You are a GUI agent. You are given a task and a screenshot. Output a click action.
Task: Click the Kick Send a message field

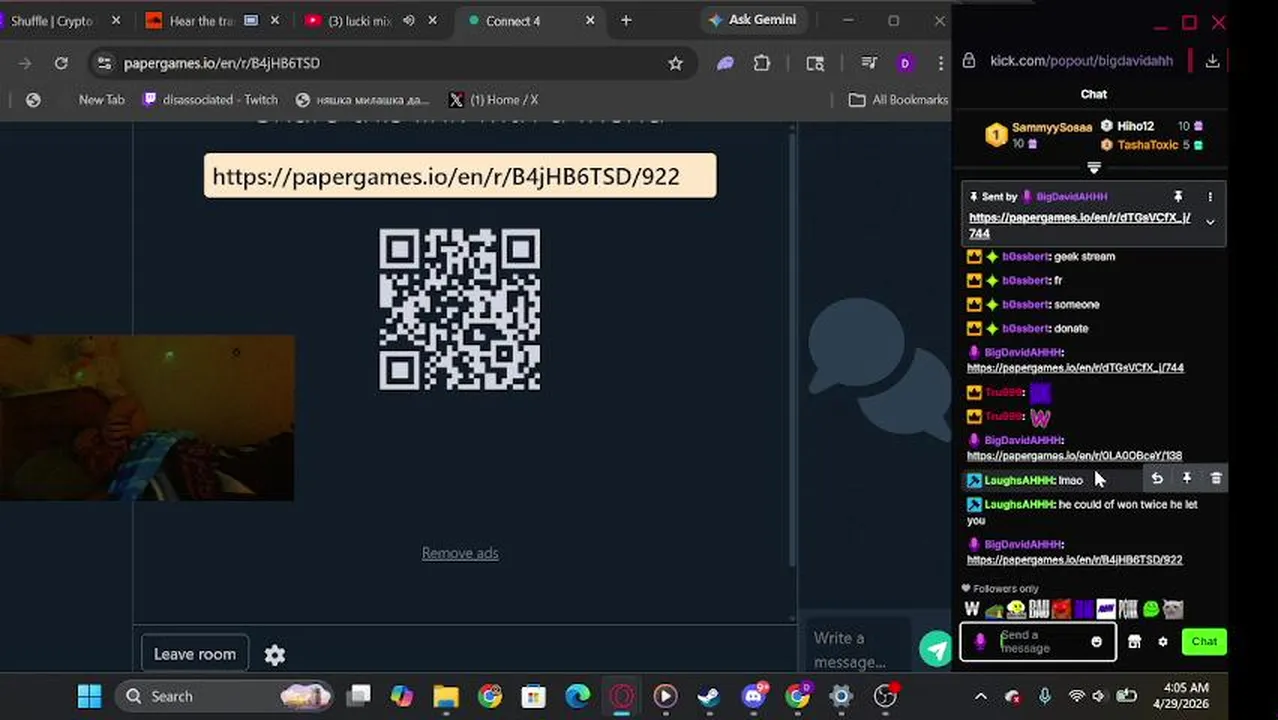pyautogui.click(x=1040, y=642)
